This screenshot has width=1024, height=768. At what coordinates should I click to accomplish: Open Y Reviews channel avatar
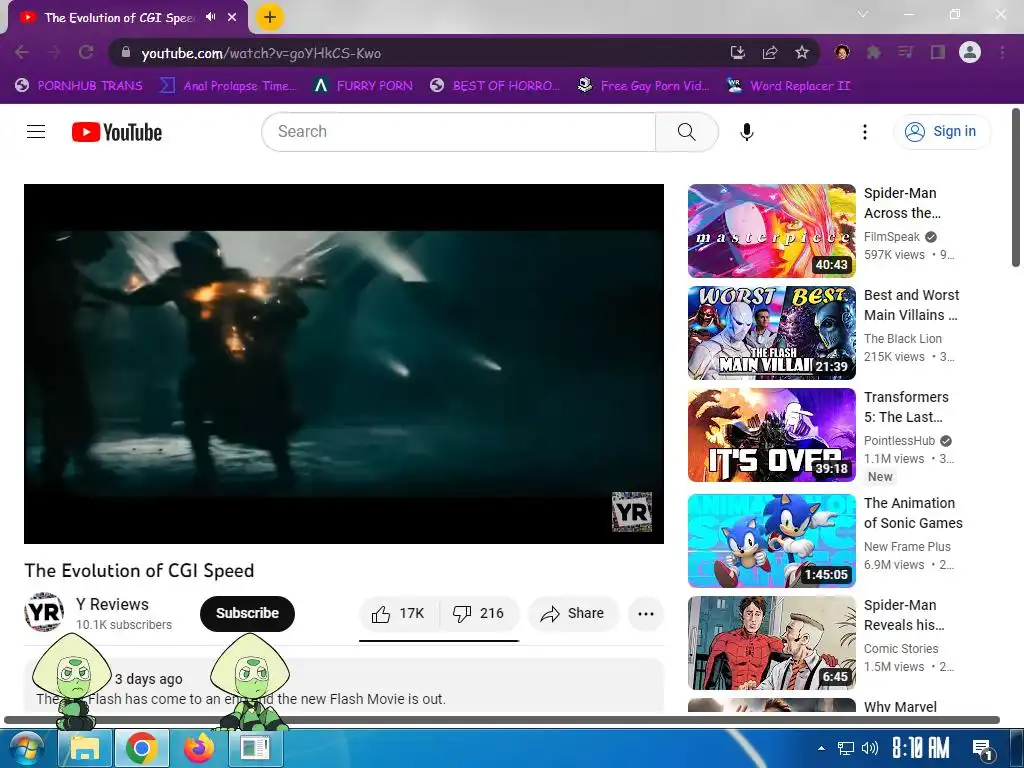[44, 613]
